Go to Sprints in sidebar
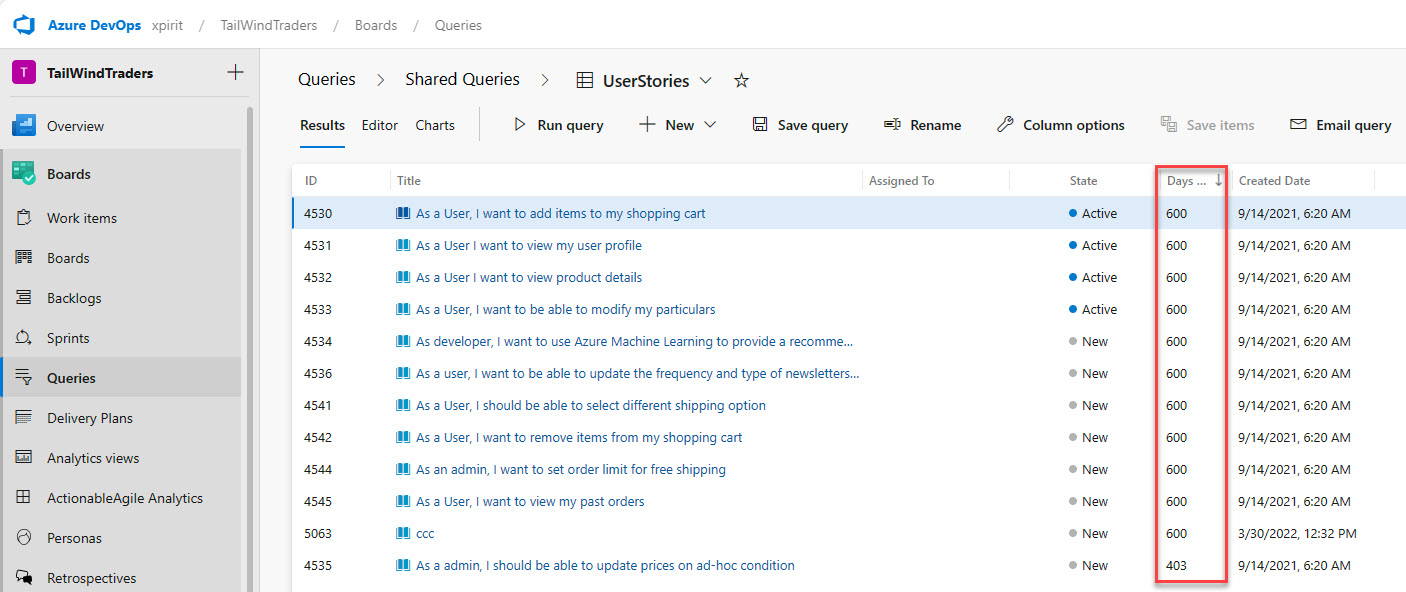 tap(67, 338)
